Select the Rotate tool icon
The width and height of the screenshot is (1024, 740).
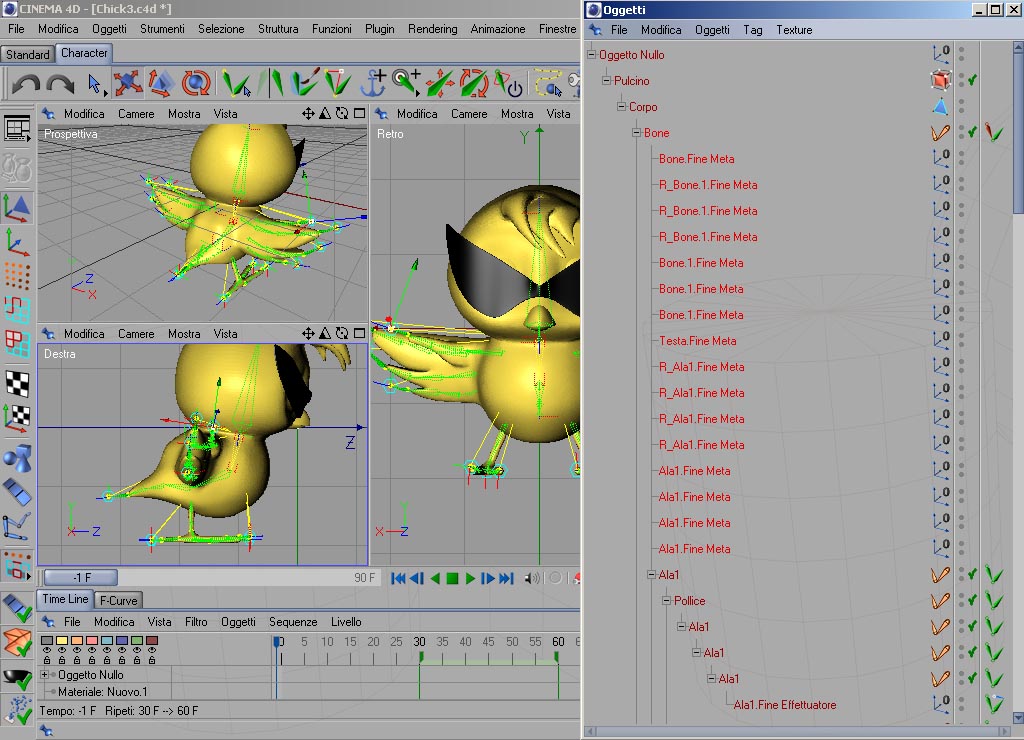[195, 83]
